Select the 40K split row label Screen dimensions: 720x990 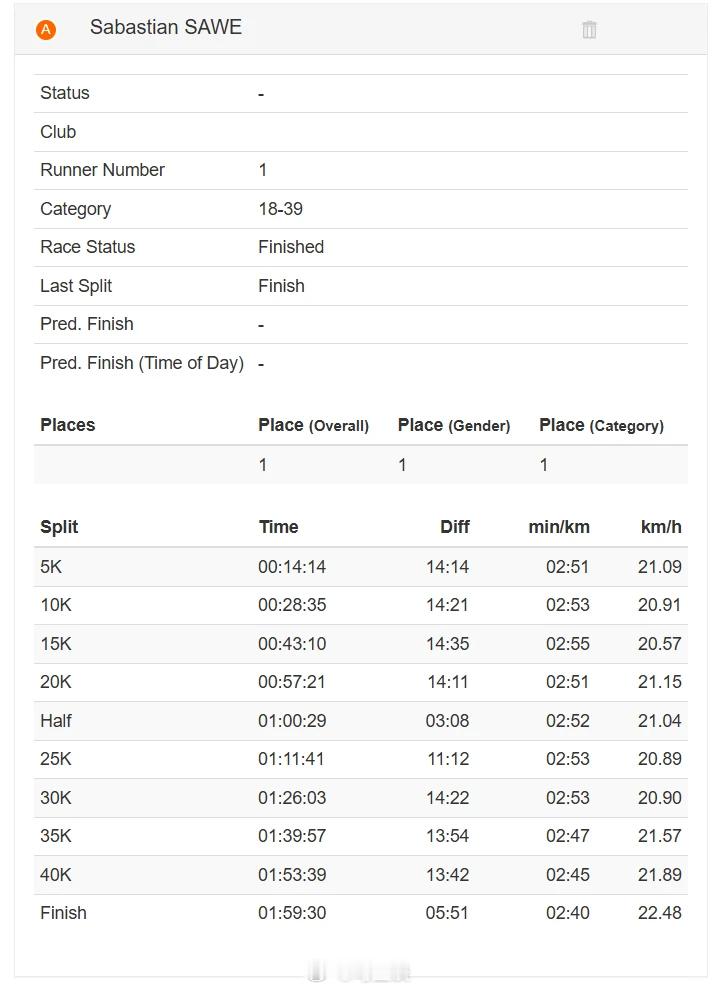(x=56, y=875)
